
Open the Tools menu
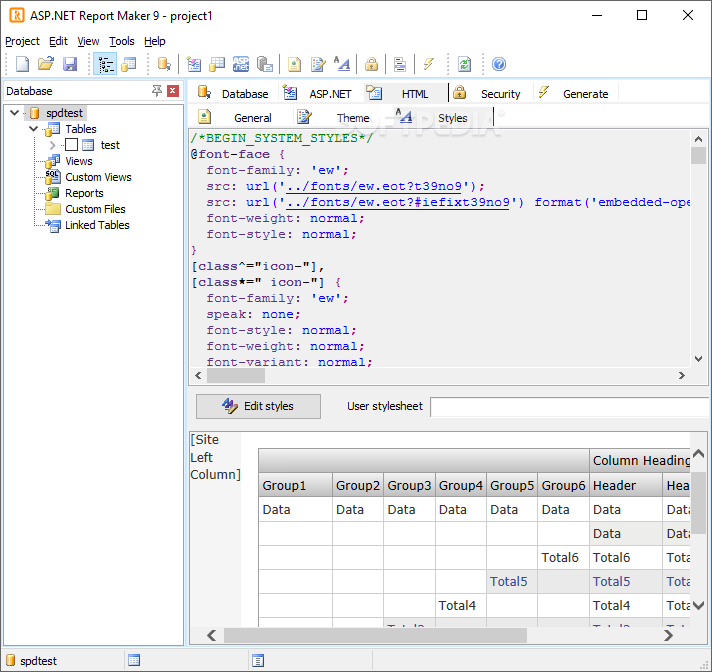click(x=122, y=41)
